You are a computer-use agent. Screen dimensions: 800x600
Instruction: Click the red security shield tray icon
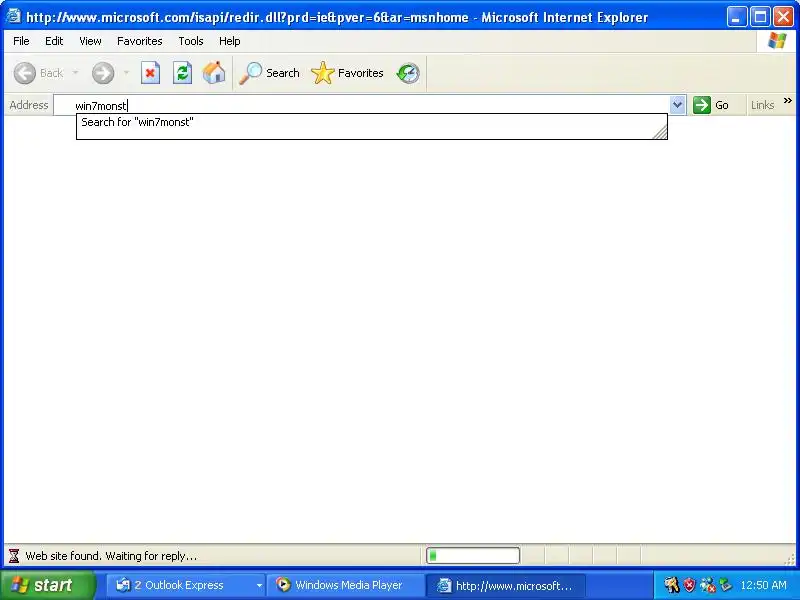point(689,585)
